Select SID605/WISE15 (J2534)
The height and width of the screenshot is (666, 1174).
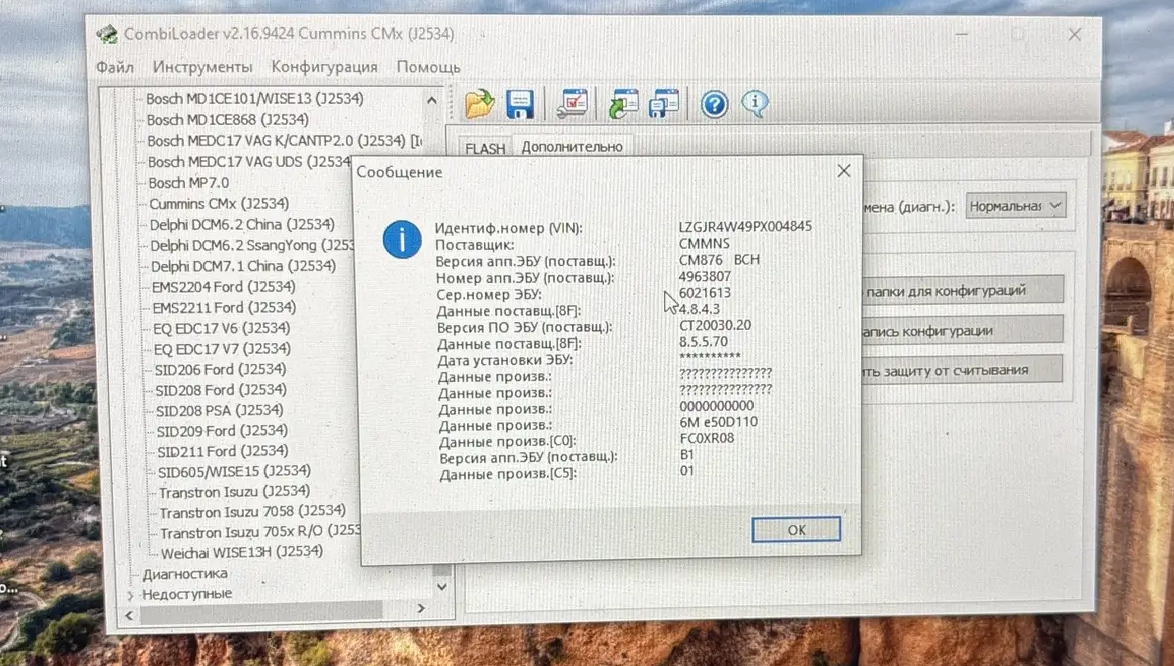pos(234,471)
